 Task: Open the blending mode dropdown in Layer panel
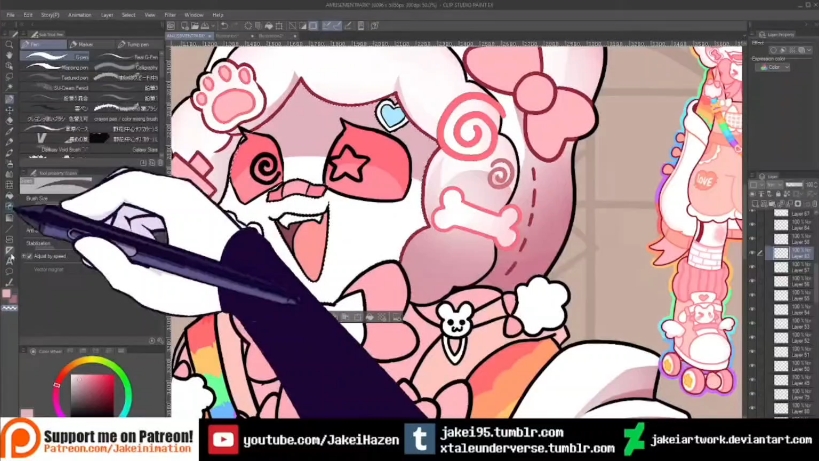pyautogui.click(x=775, y=184)
